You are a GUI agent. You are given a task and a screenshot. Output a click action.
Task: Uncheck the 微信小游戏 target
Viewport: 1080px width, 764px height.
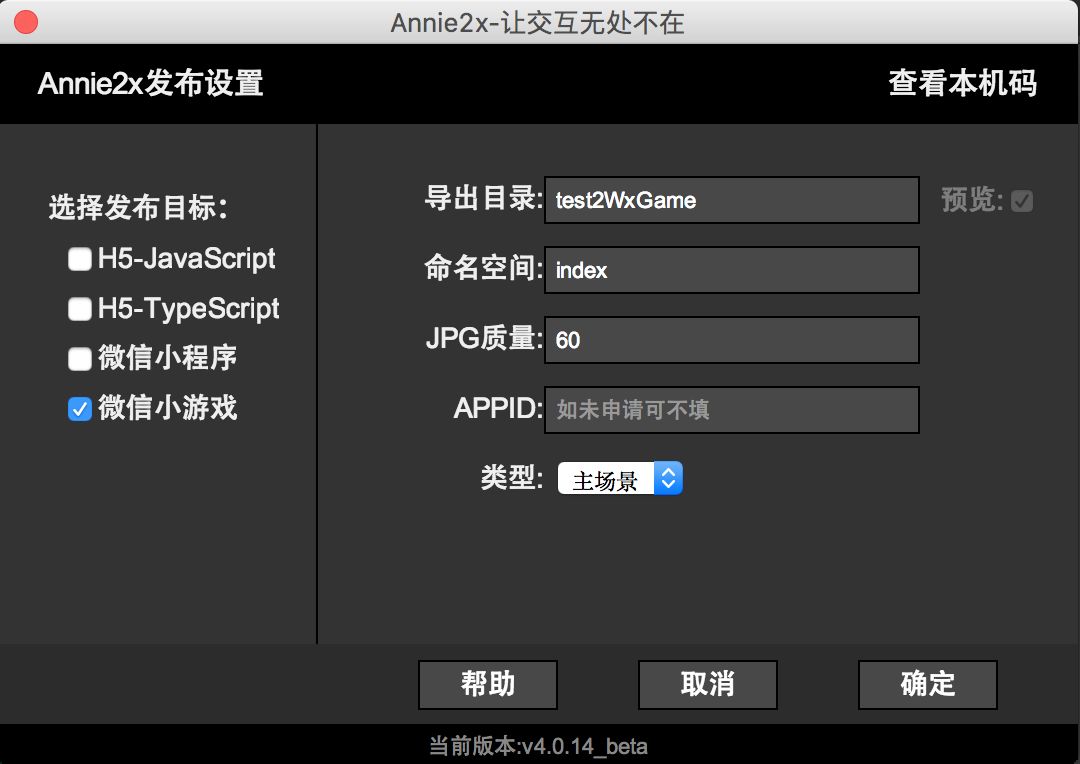tap(80, 409)
